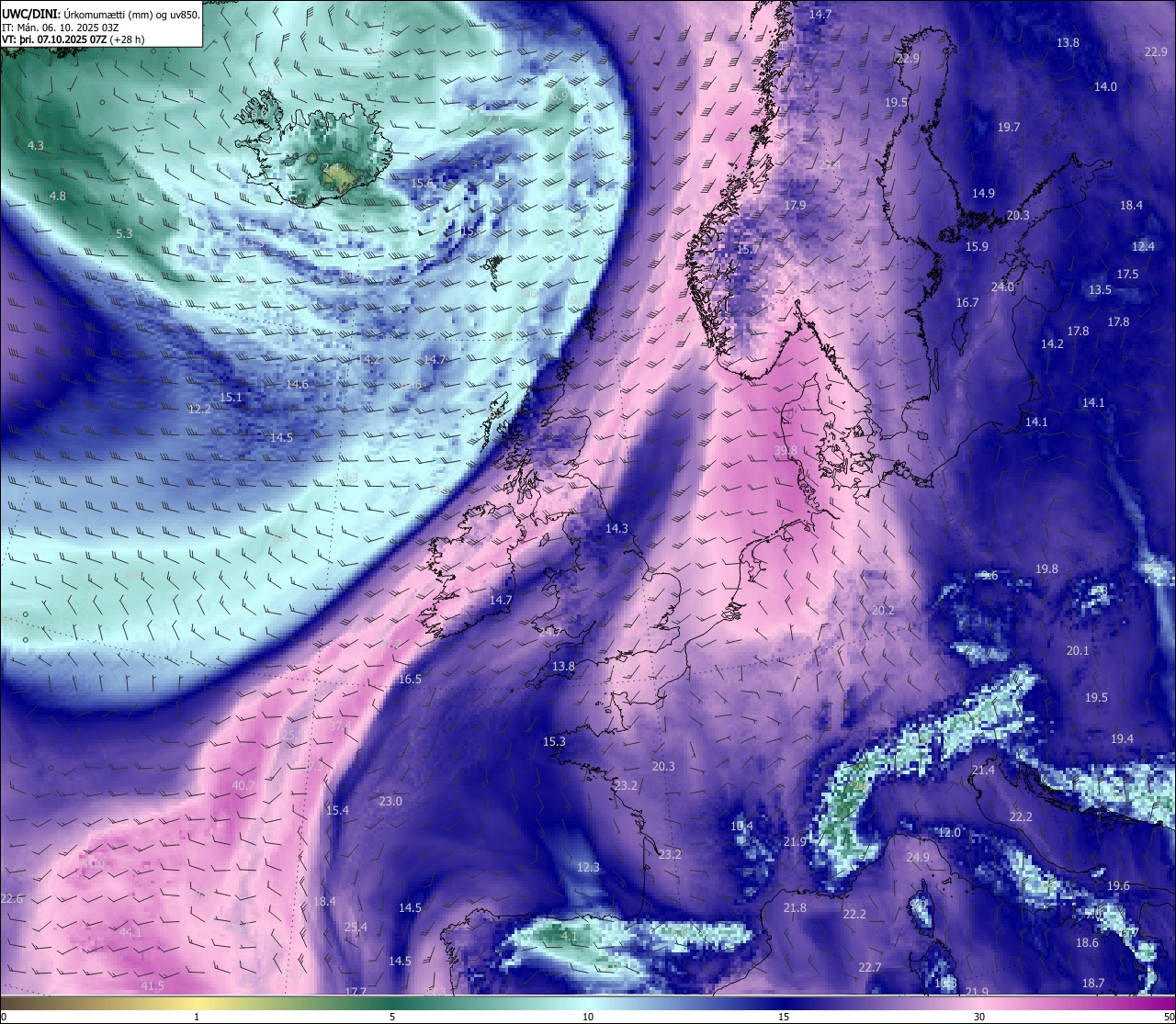
Task: Select the 15.6 value southeast of Iceland
Action: point(422,183)
